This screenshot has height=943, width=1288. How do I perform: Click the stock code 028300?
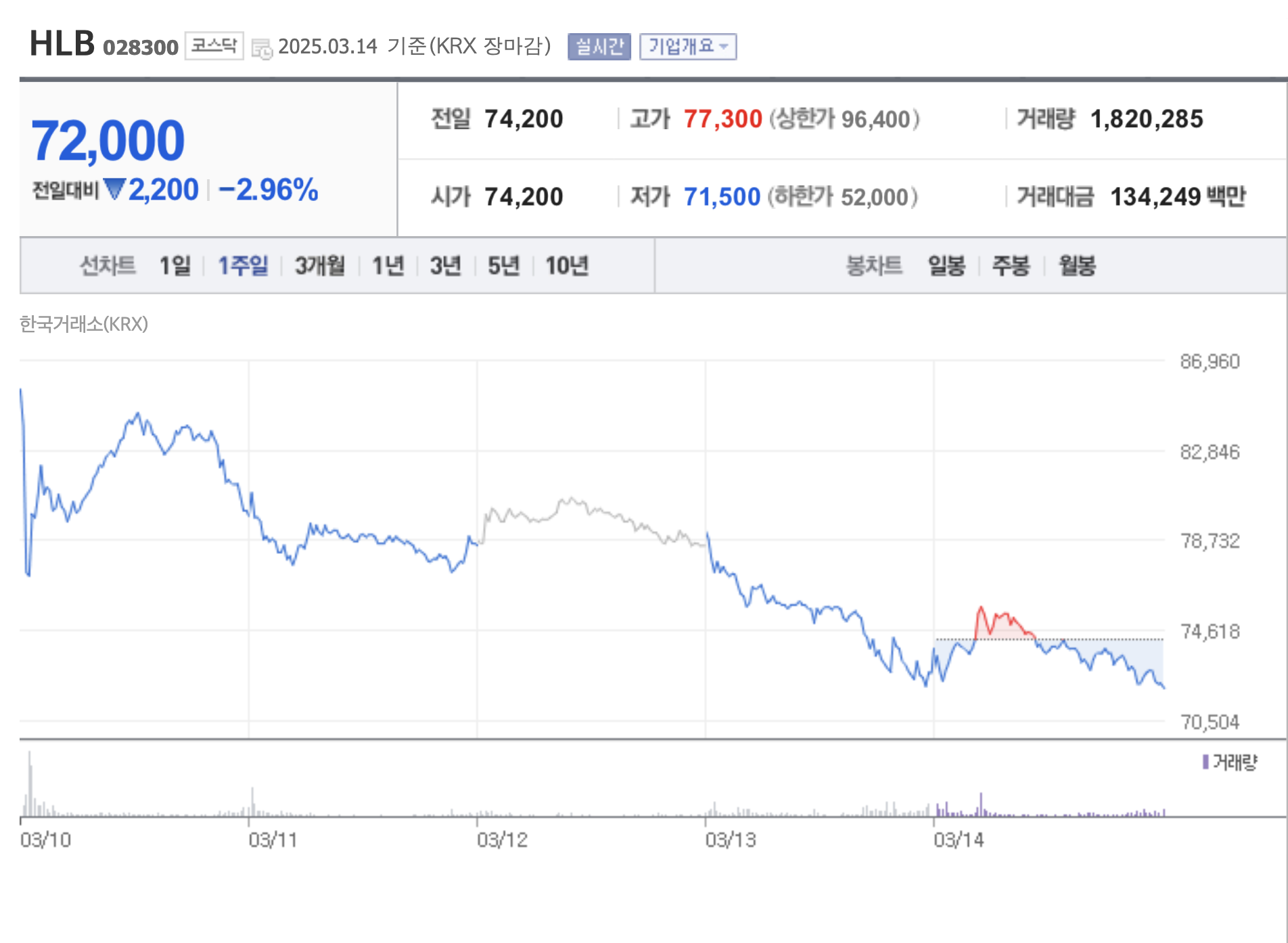tap(141, 47)
